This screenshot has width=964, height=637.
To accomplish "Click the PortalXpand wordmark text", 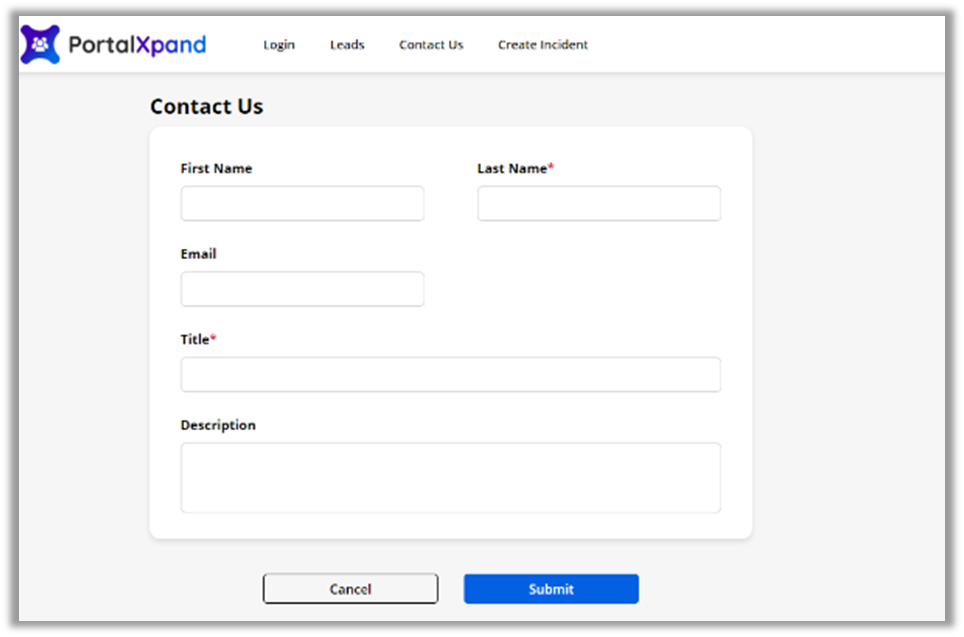I will [137, 45].
